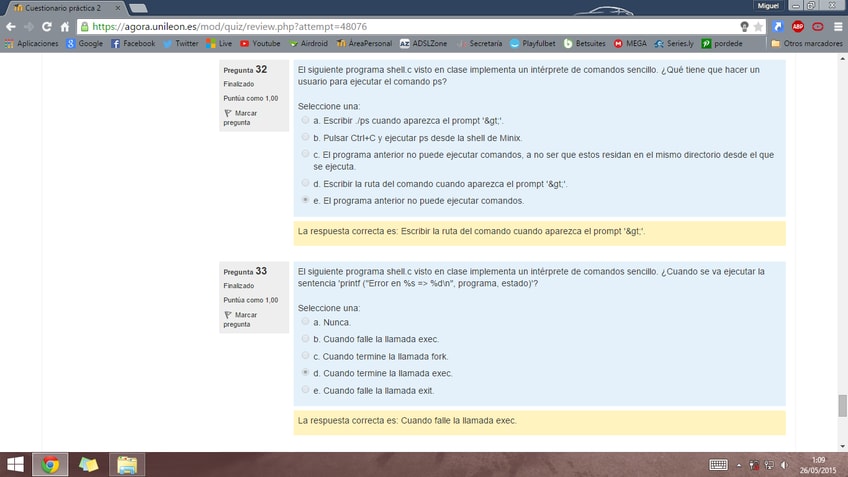The width and height of the screenshot is (848, 477).
Task: Open the Chrome hamburger menu
Action: (x=838, y=26)
